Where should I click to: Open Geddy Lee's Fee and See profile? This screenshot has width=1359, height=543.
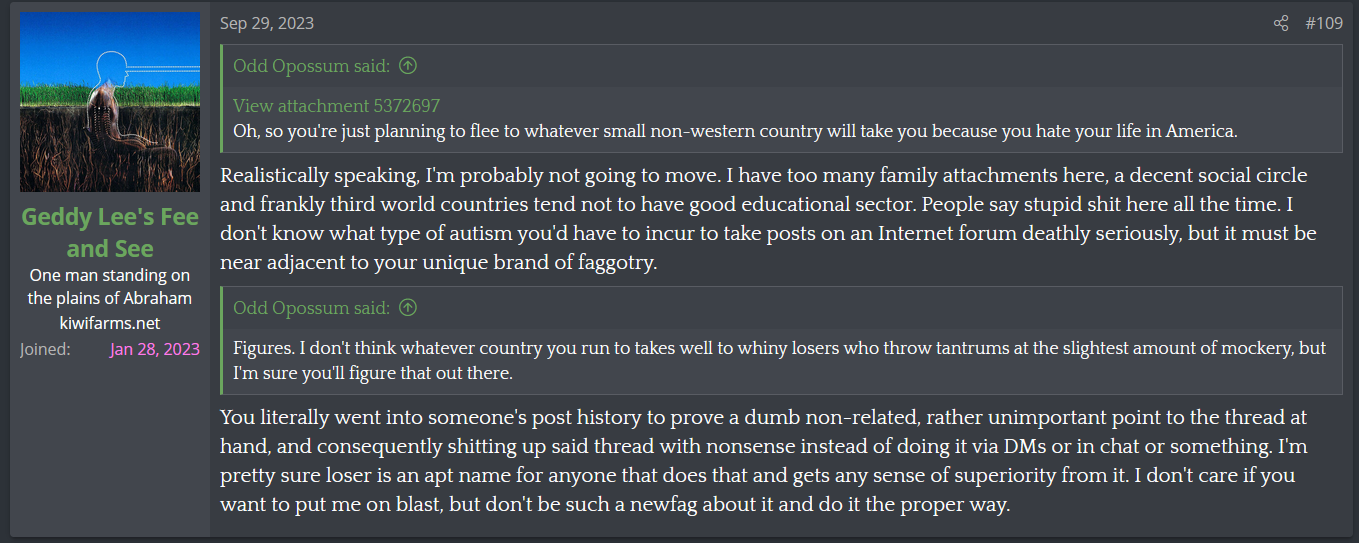[x=110, y=232]
